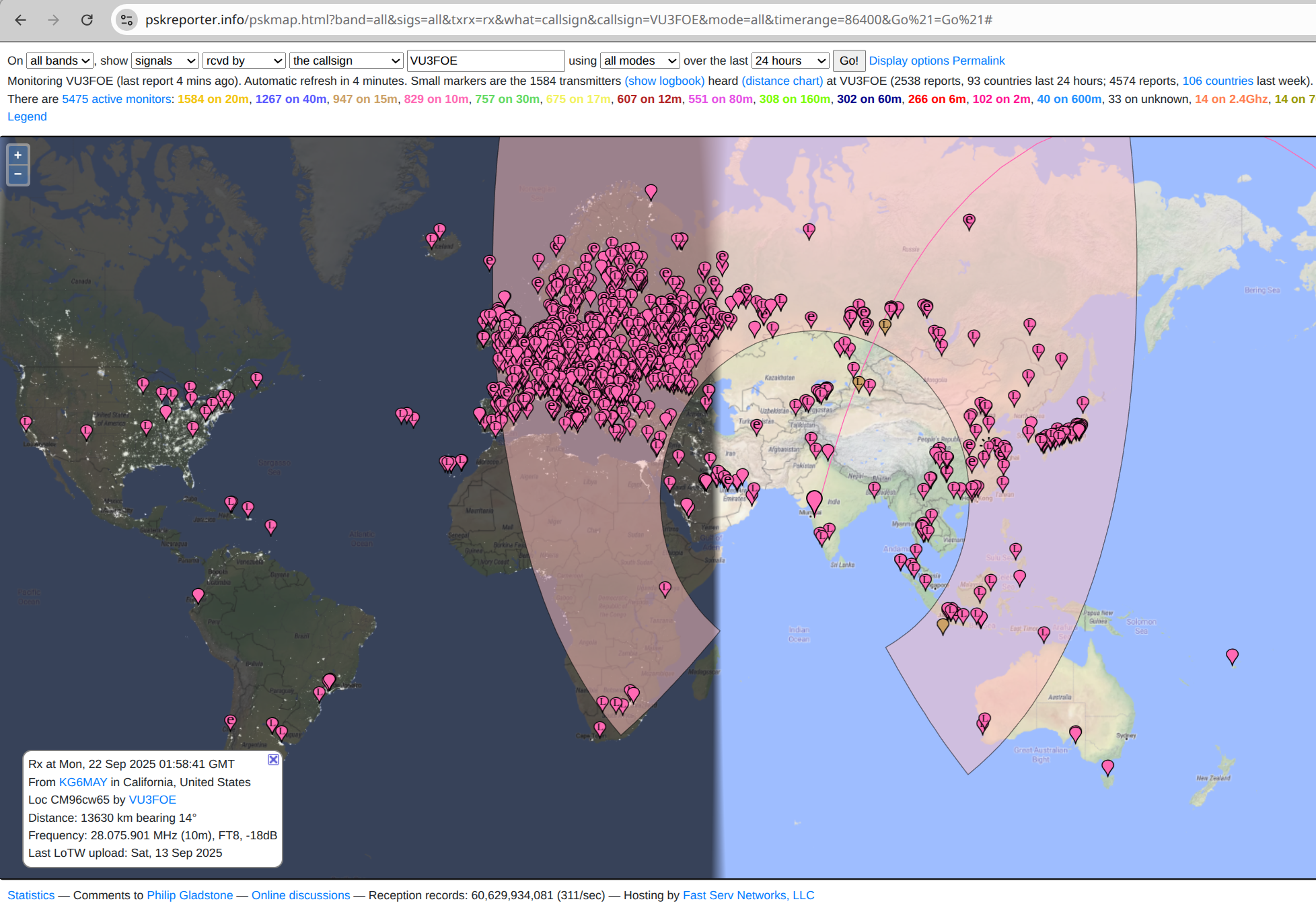Click the lone marker in the Pacific east of Australia
1316x912 pixels.
pyautogui.click(x=1232, y=656)
